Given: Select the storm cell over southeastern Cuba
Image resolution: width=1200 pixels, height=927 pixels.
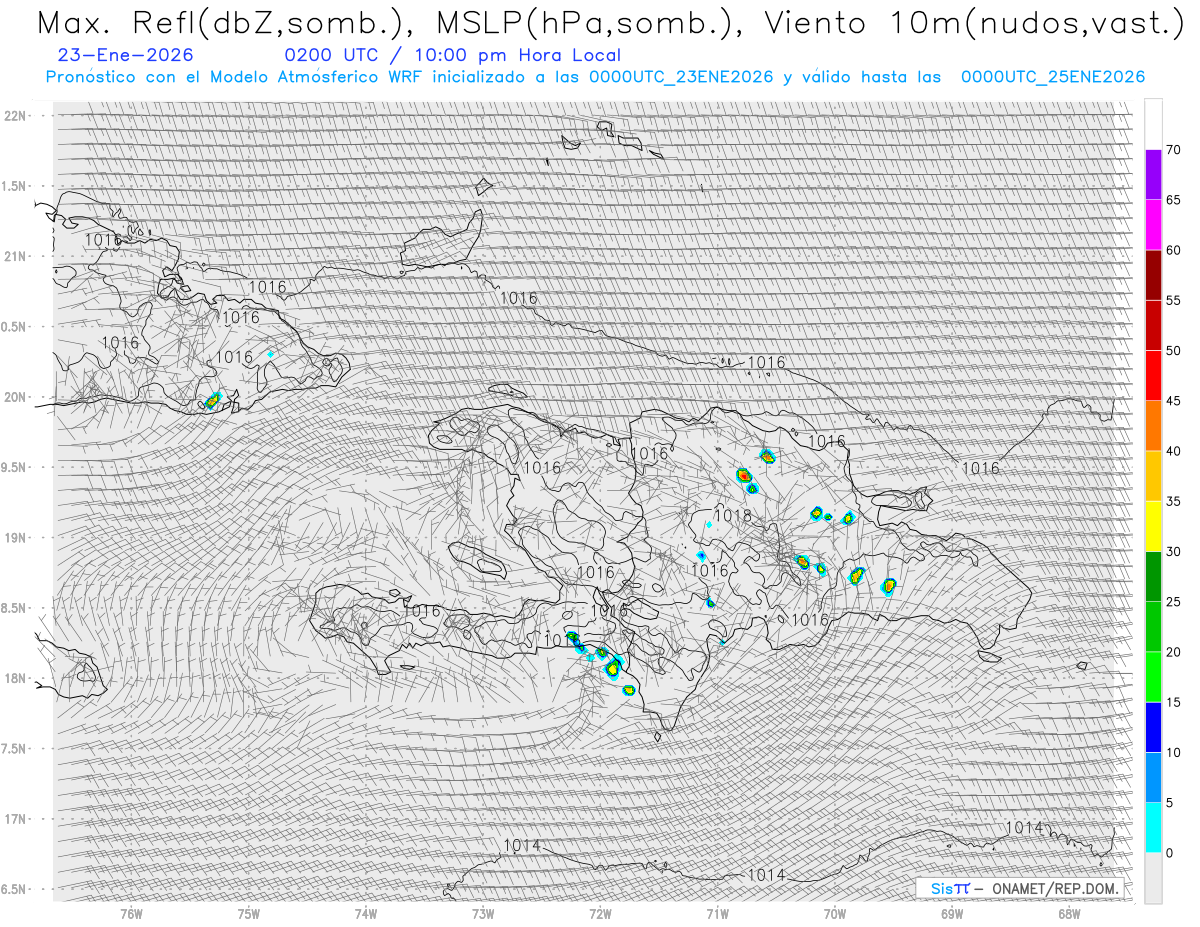Looking at the screenshot, I should coord(212,401).
